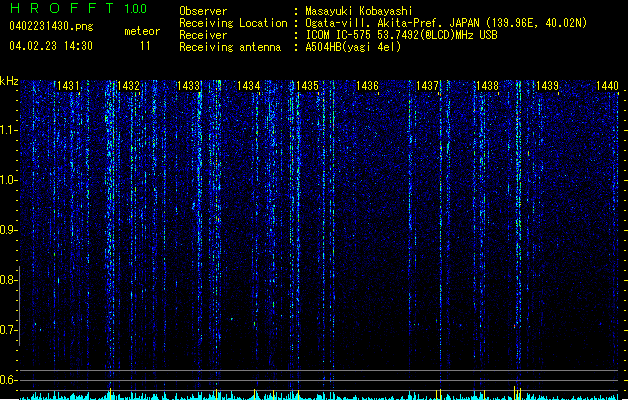
Task: Click time marker 1436
Action: (x=367, y=86)
